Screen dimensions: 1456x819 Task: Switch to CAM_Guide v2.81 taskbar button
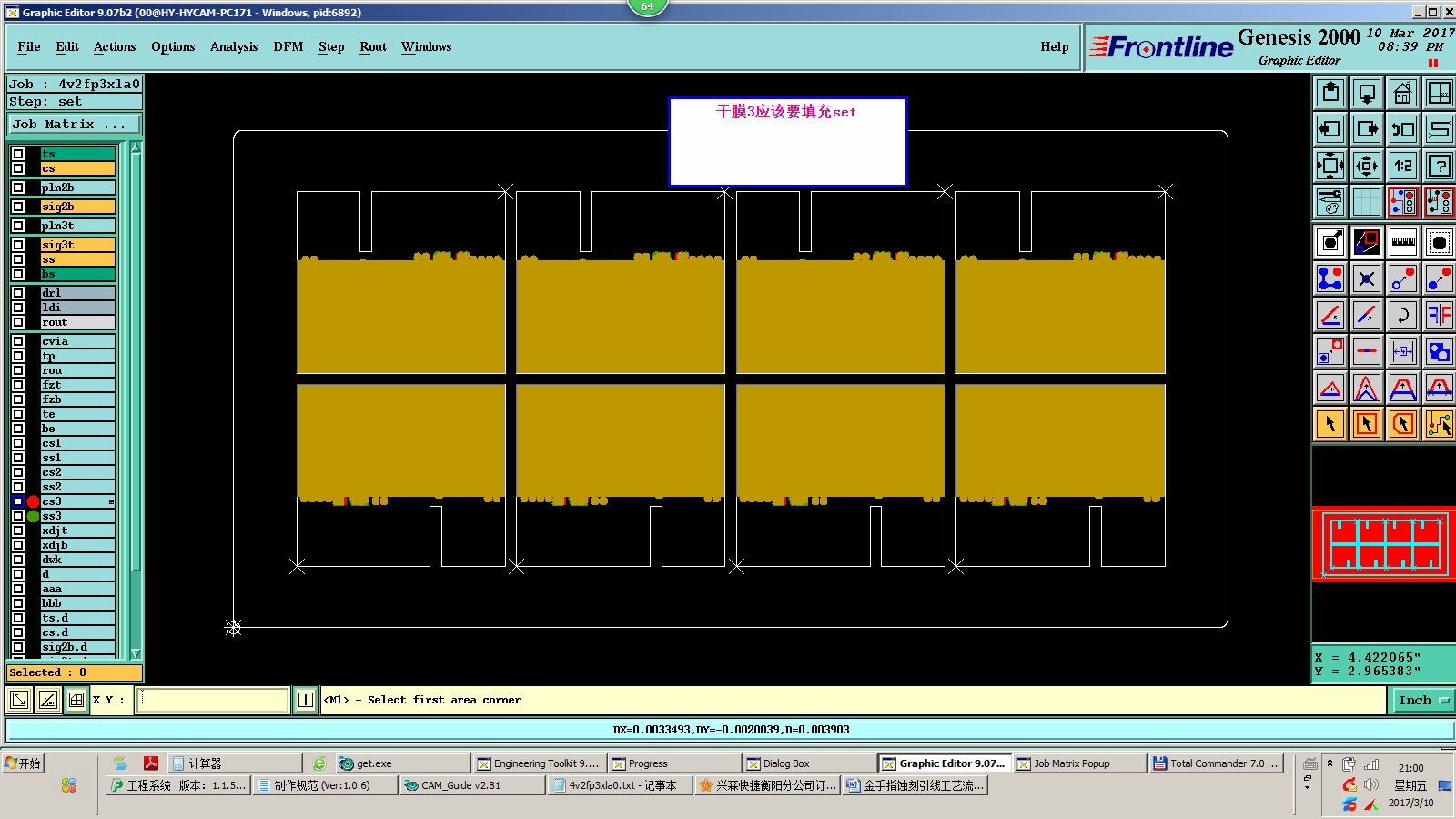pos(473,785)
